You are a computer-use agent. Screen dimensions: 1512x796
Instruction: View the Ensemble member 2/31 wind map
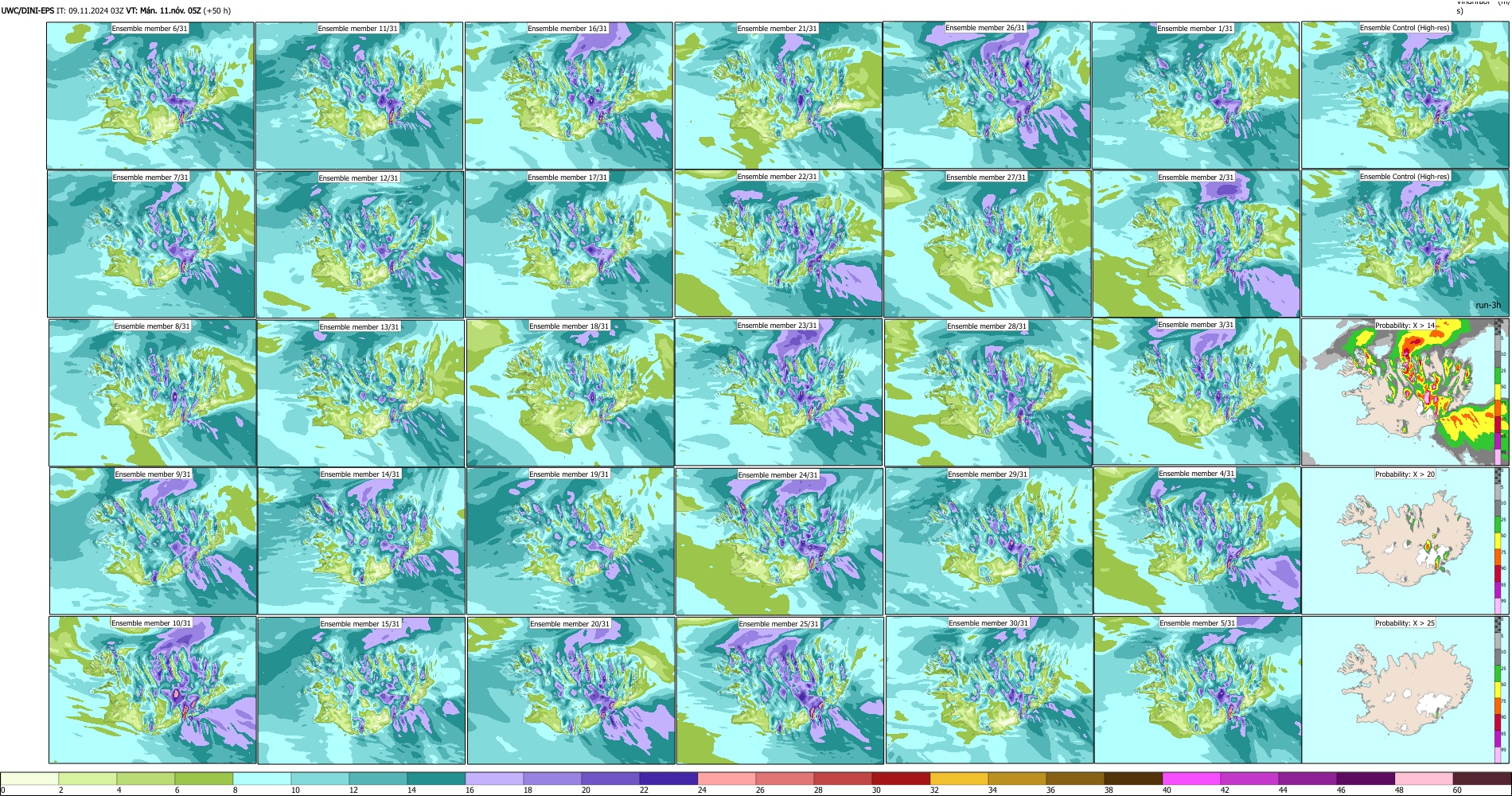pos(1196,244)
